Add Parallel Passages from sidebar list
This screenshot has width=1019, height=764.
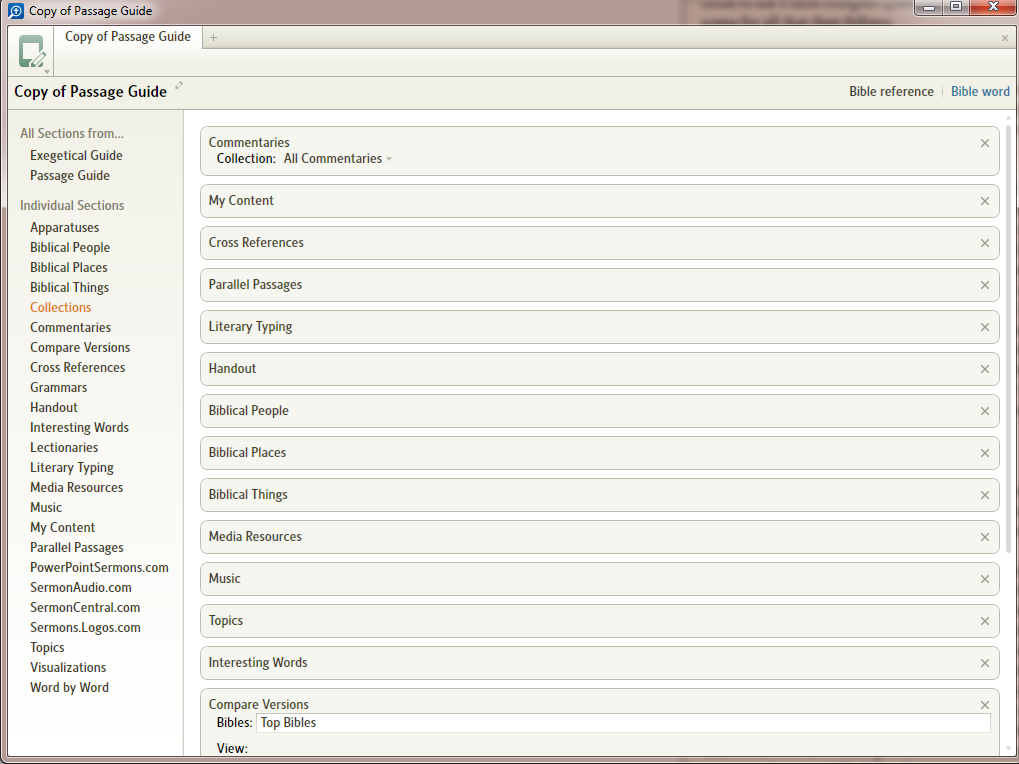coord(77,548)
